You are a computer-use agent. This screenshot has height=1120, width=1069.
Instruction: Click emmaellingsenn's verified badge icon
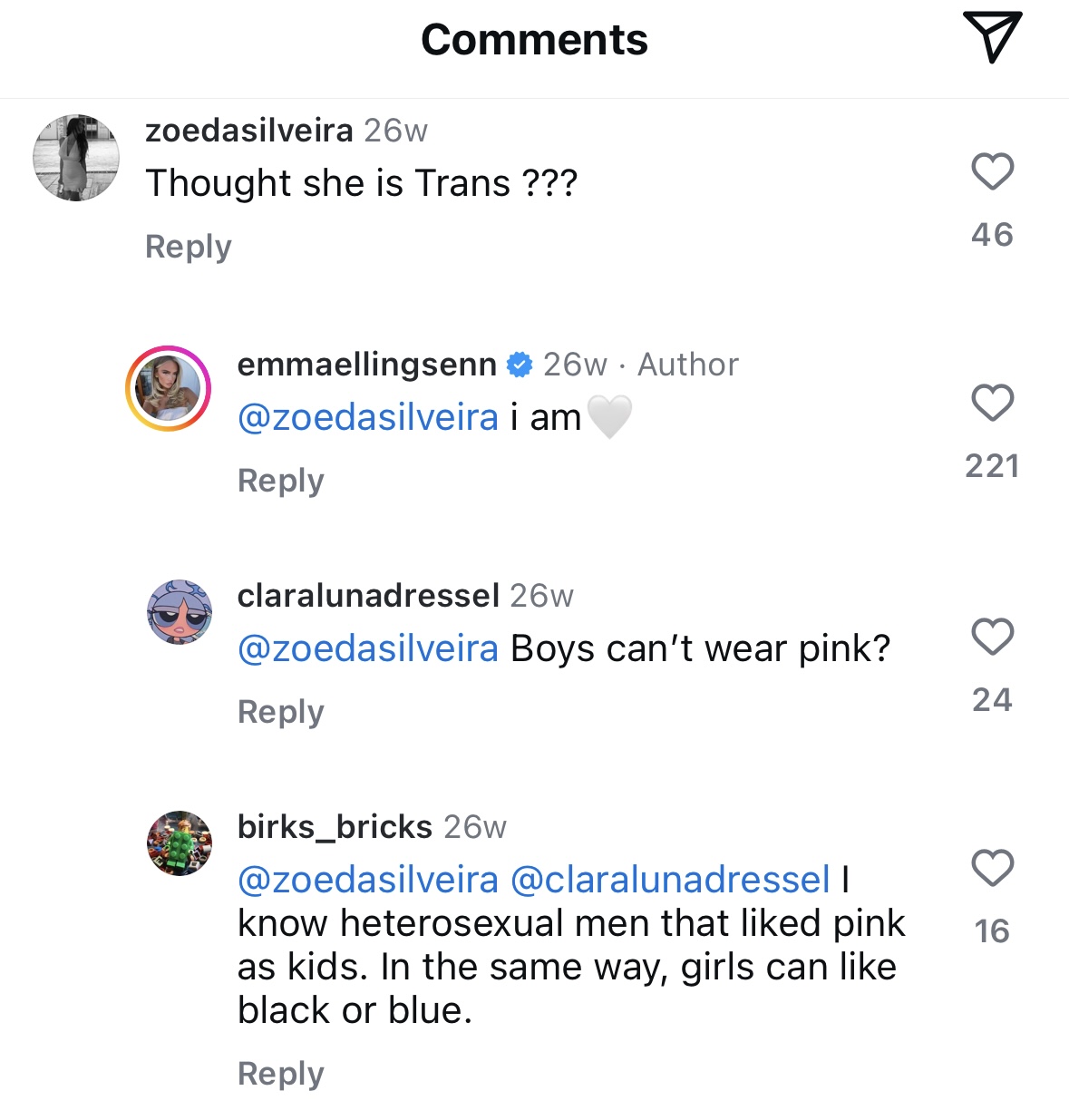(520, 365)
